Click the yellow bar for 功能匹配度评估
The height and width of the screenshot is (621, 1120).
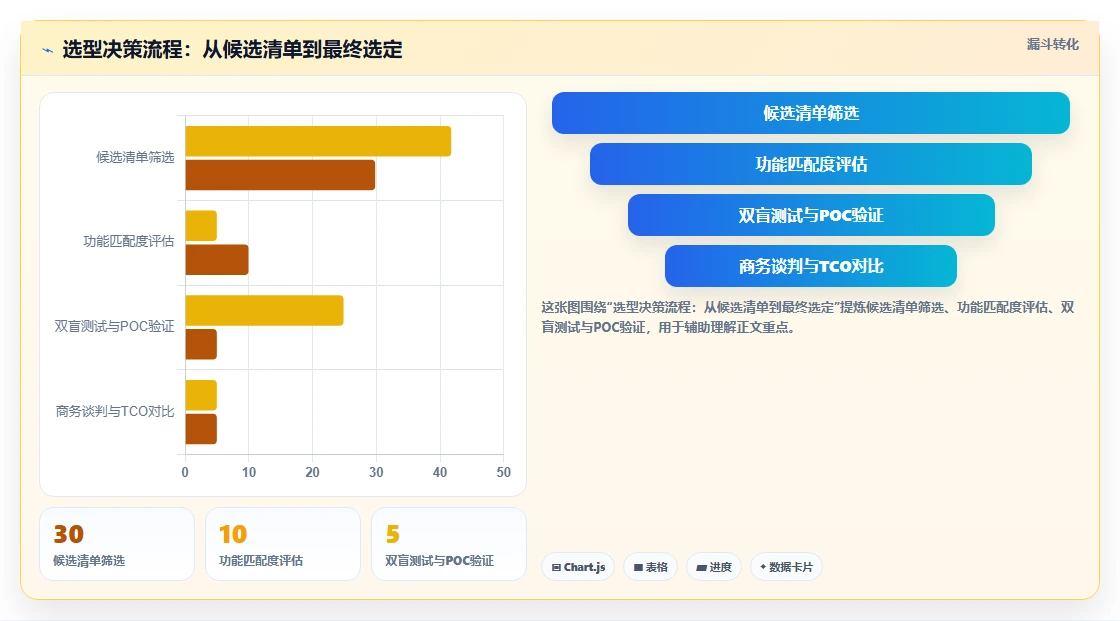[201, 226]
